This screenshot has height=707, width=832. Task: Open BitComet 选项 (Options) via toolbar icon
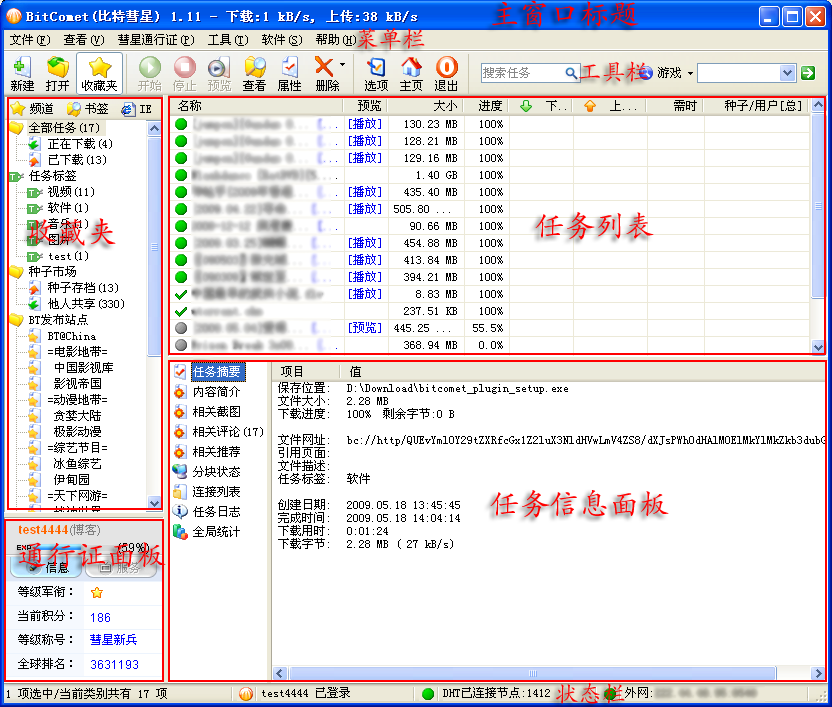pos(377,72)
